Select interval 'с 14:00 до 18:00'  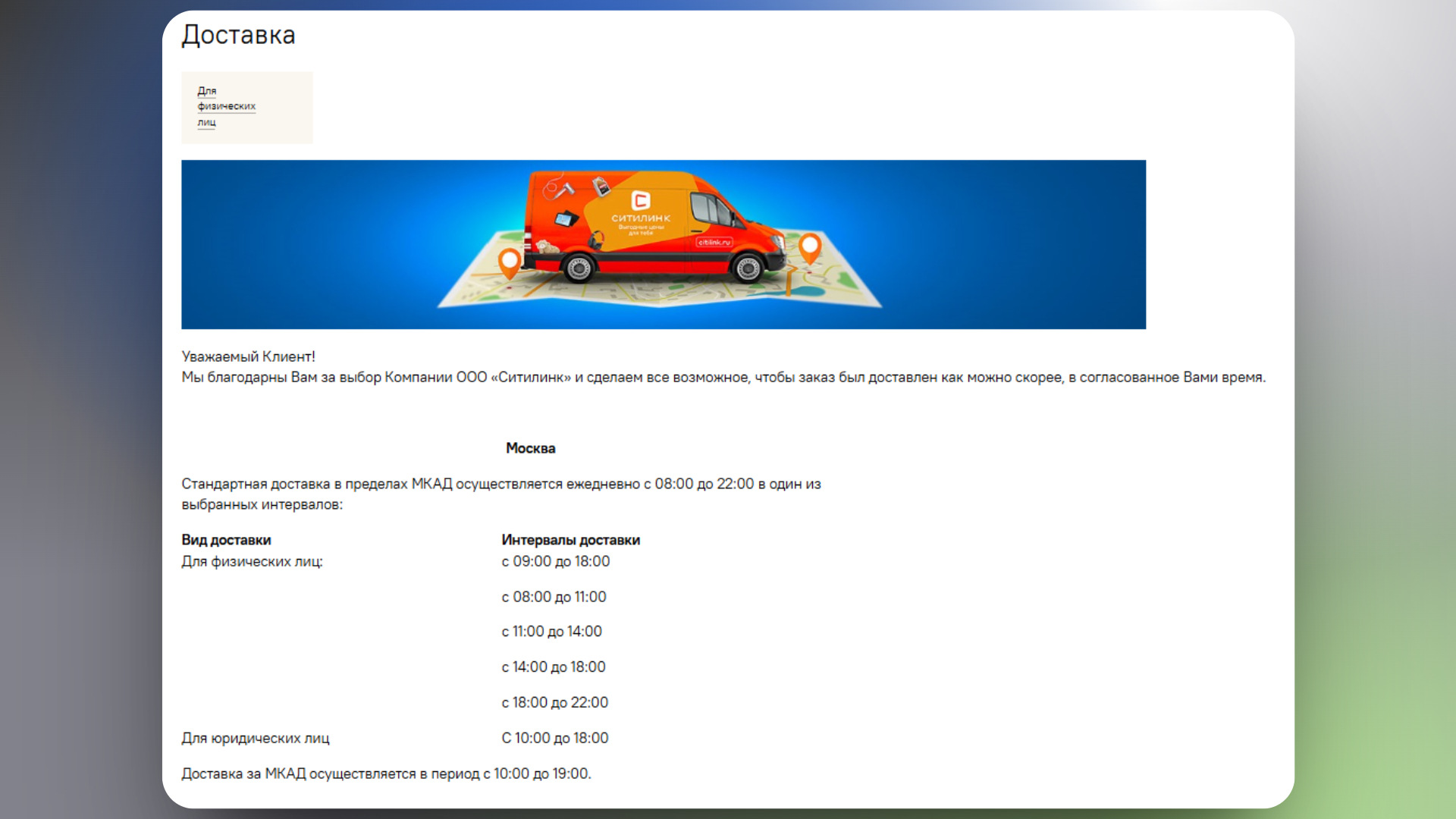[553, 667]
